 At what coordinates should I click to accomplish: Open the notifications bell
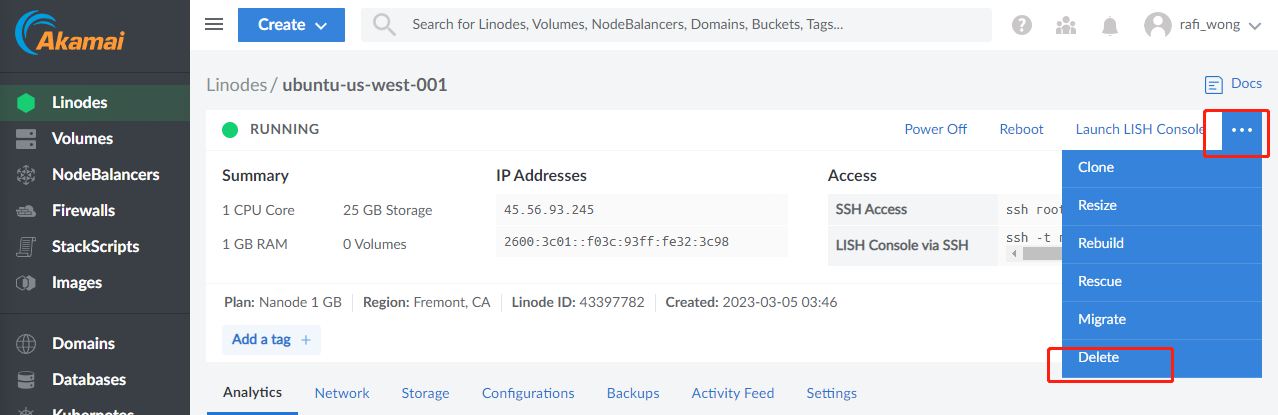point(1111,25)
